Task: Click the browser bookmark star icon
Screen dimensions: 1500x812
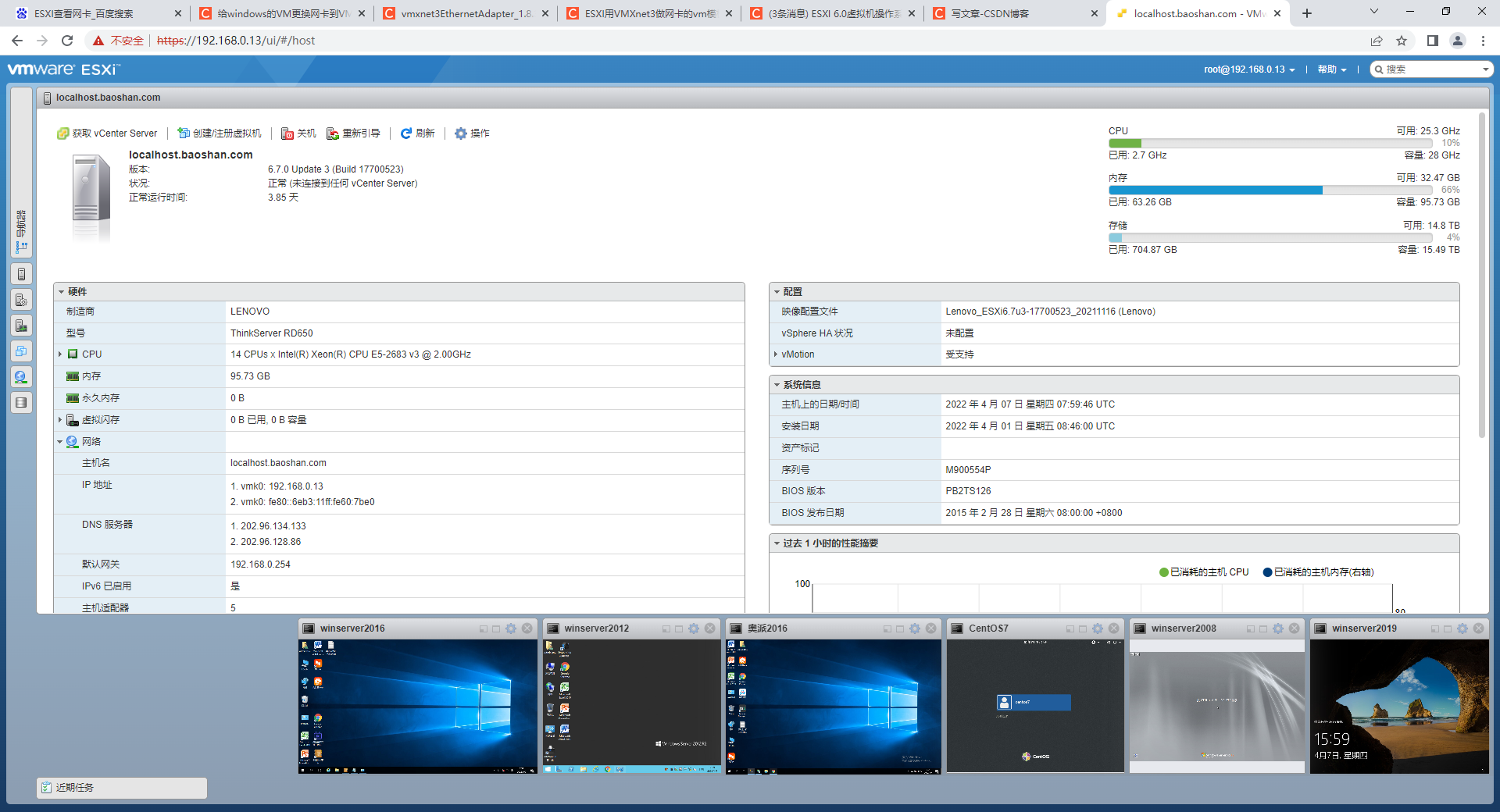Action: pyautogui.click(x=1402, y=41)
